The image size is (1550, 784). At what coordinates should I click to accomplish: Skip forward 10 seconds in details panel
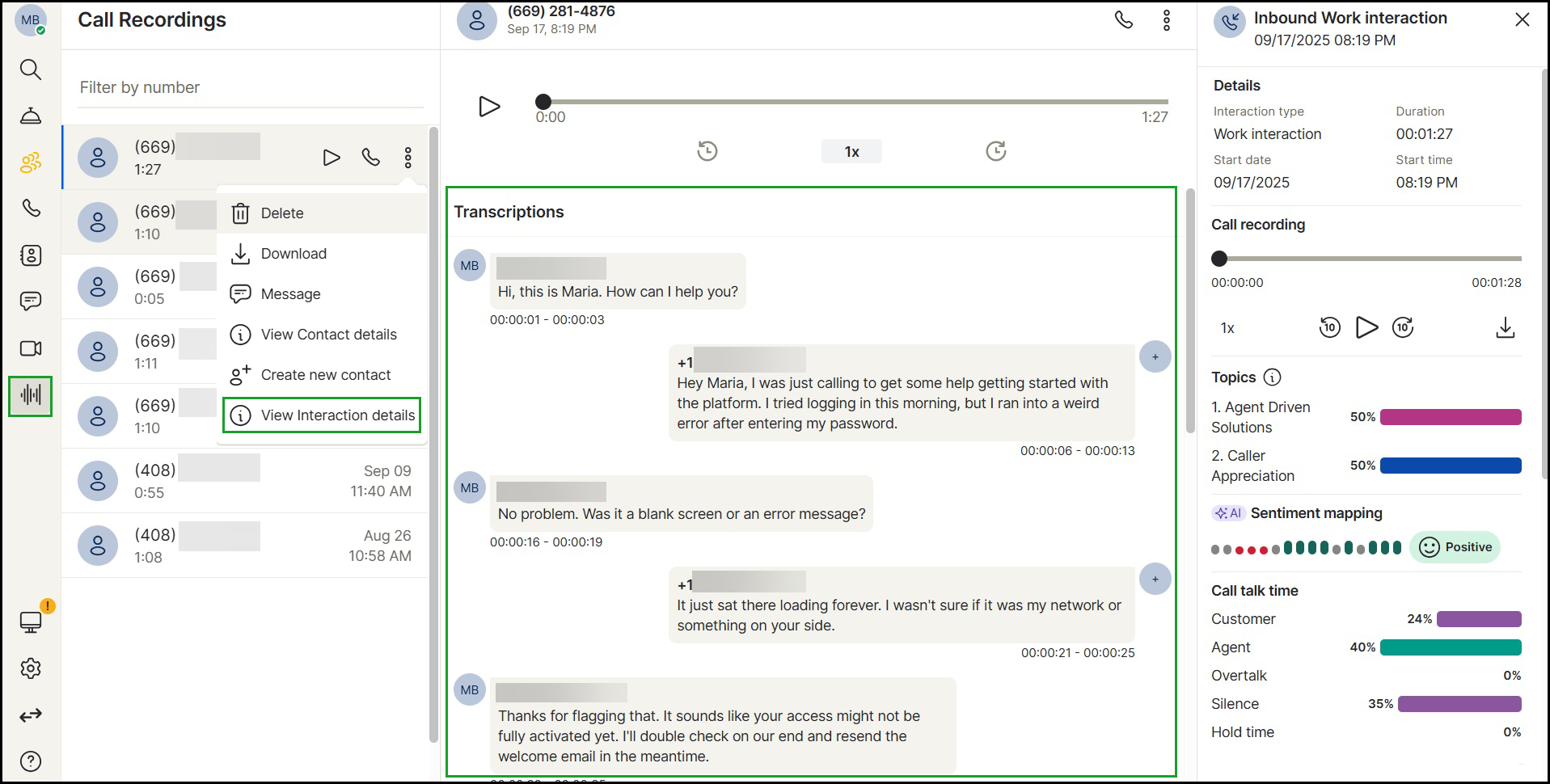click(1403, 327)
